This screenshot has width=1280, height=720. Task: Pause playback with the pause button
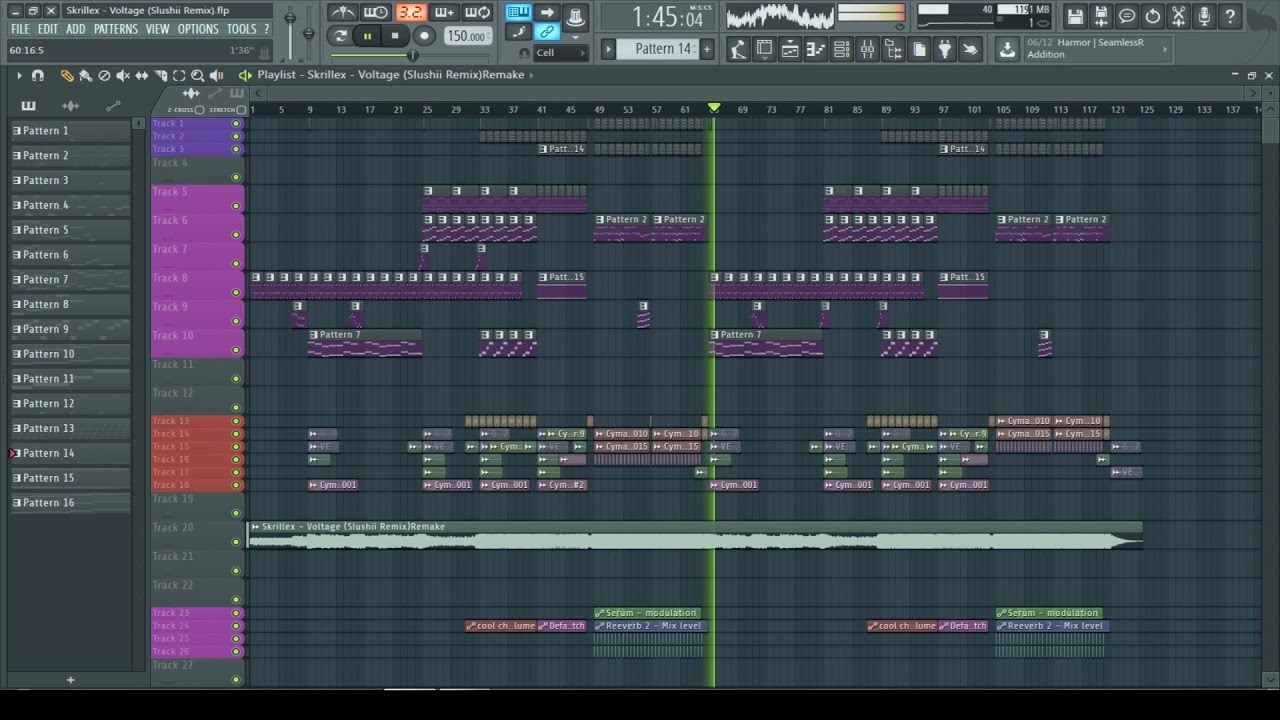click(x=368, y=36)
